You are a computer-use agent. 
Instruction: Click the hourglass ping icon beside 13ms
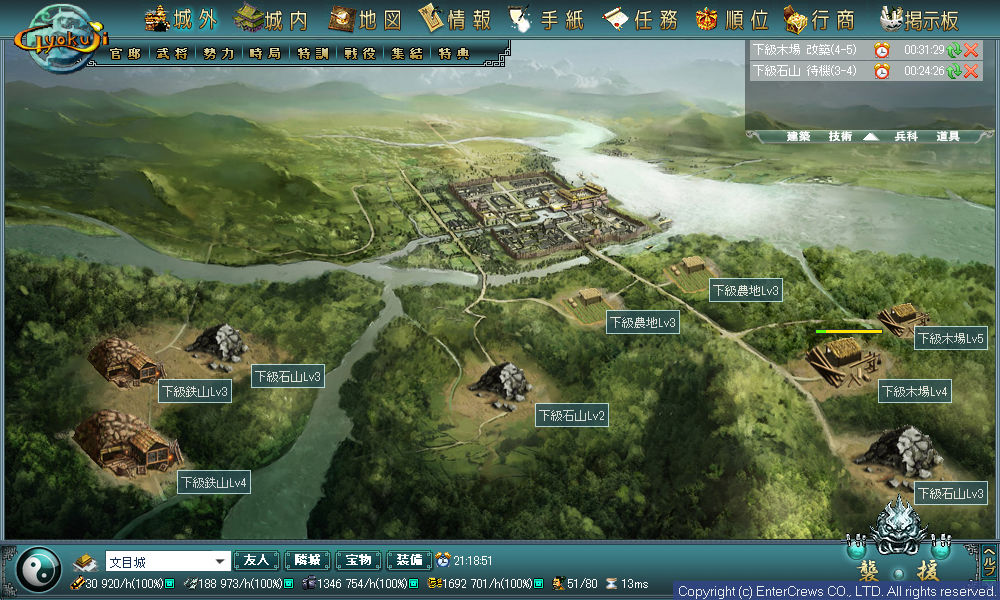pos(612,583)
